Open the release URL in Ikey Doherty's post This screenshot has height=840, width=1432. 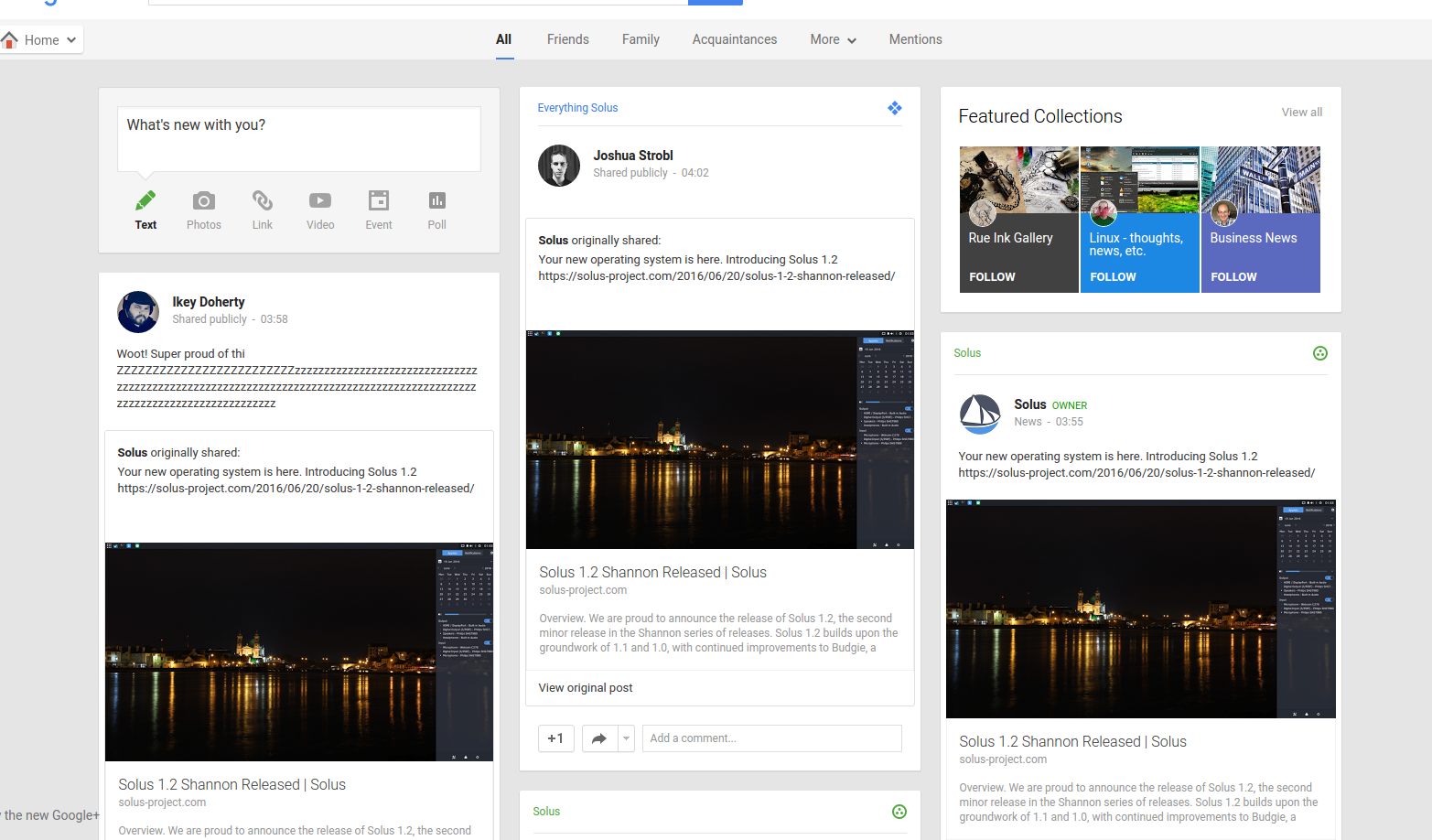click(x=296, y=489)
